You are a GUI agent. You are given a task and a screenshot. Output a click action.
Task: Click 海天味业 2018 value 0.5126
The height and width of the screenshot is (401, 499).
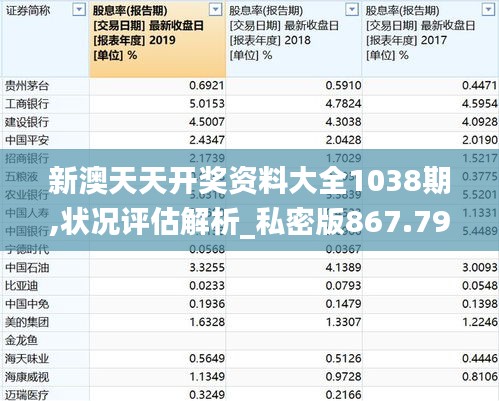343,358
